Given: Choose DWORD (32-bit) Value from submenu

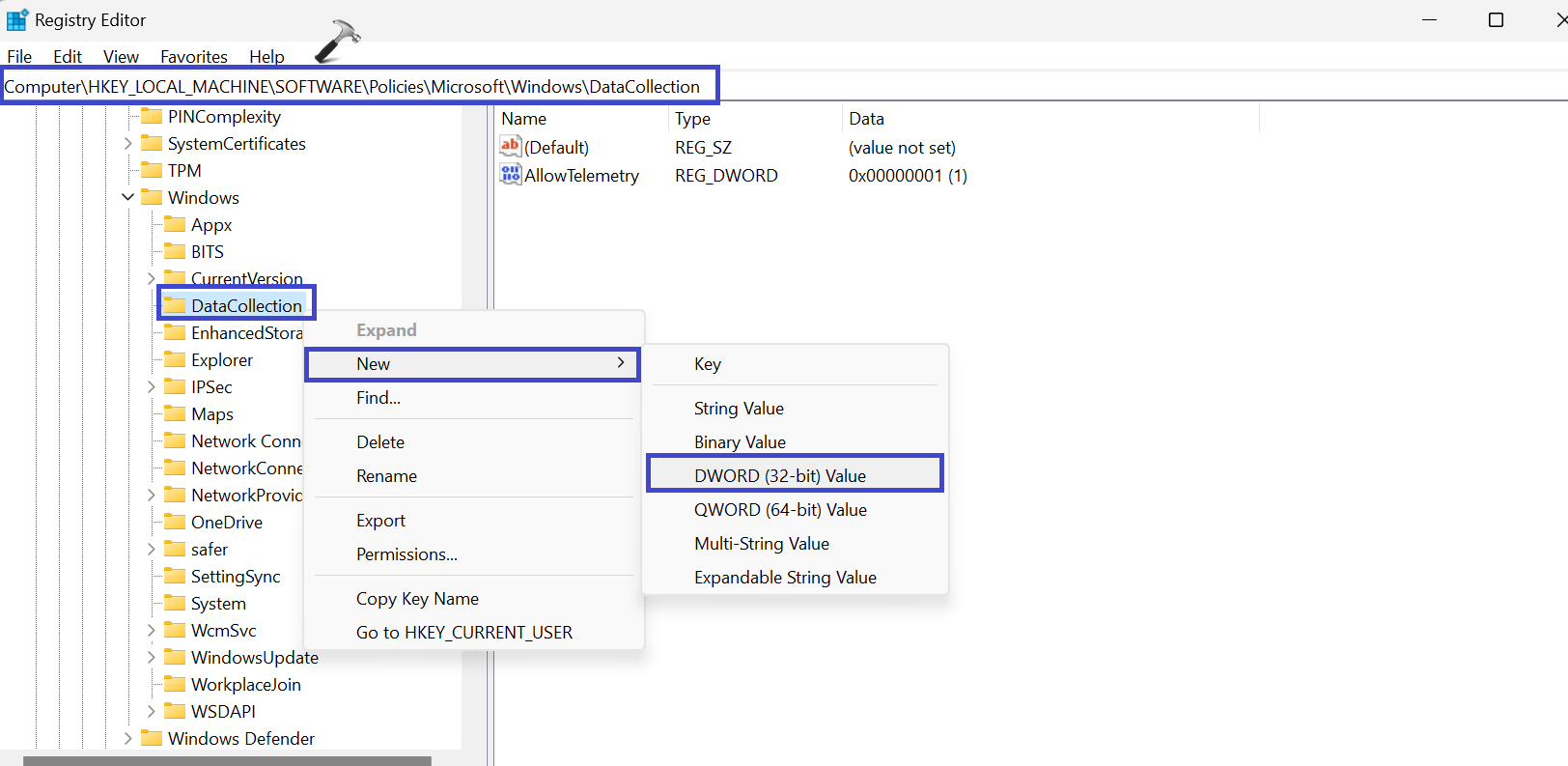Looking at the screenshot, I should coord(779,475).
